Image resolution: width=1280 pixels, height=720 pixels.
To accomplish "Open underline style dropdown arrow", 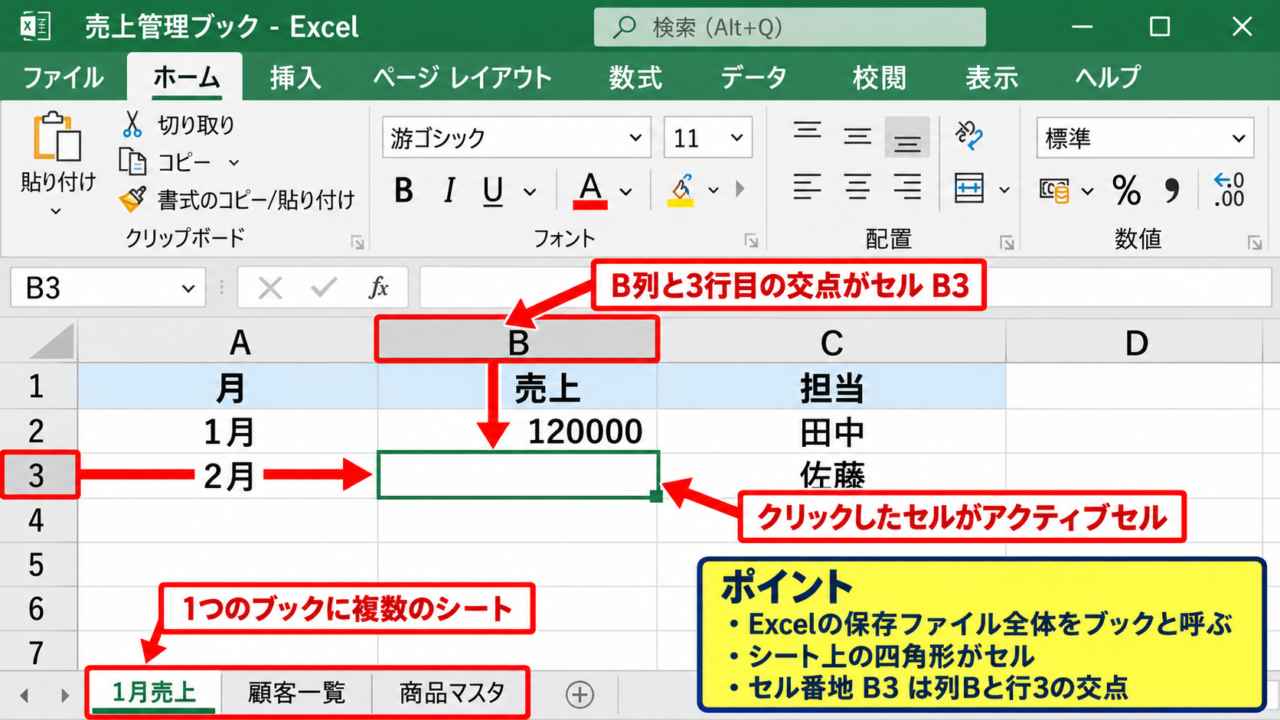I will pyautogui.click(x=531, y=191).
